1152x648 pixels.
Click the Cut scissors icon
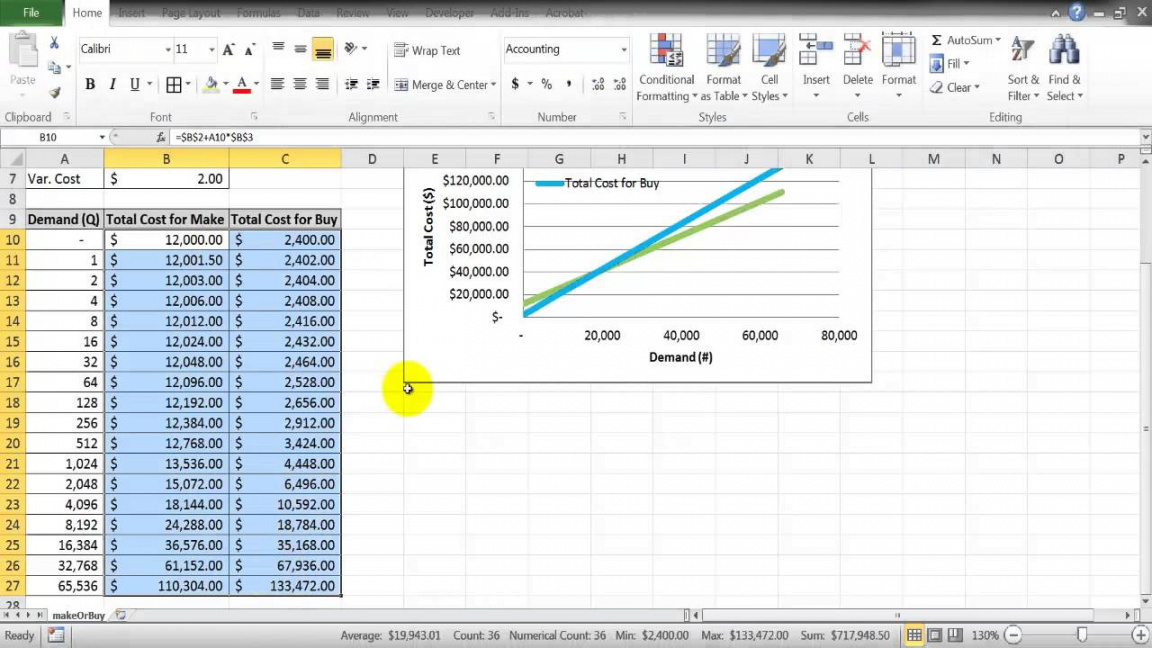(x=54, y=43)
